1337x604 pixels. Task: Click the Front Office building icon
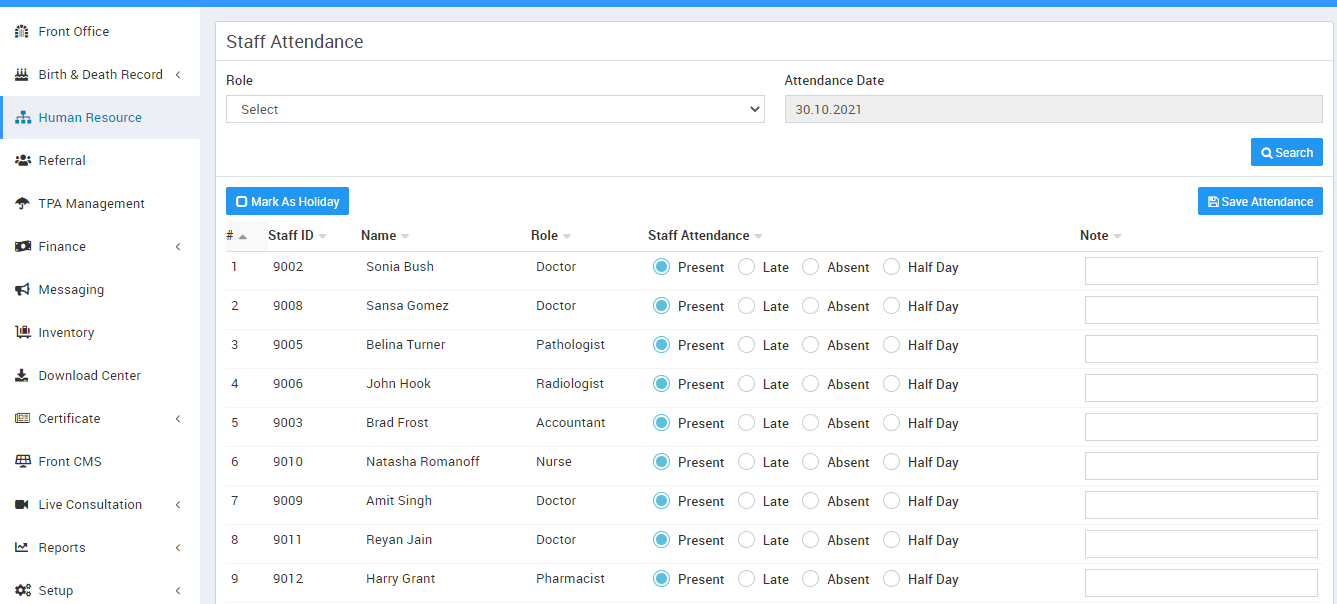coord(22,32)
